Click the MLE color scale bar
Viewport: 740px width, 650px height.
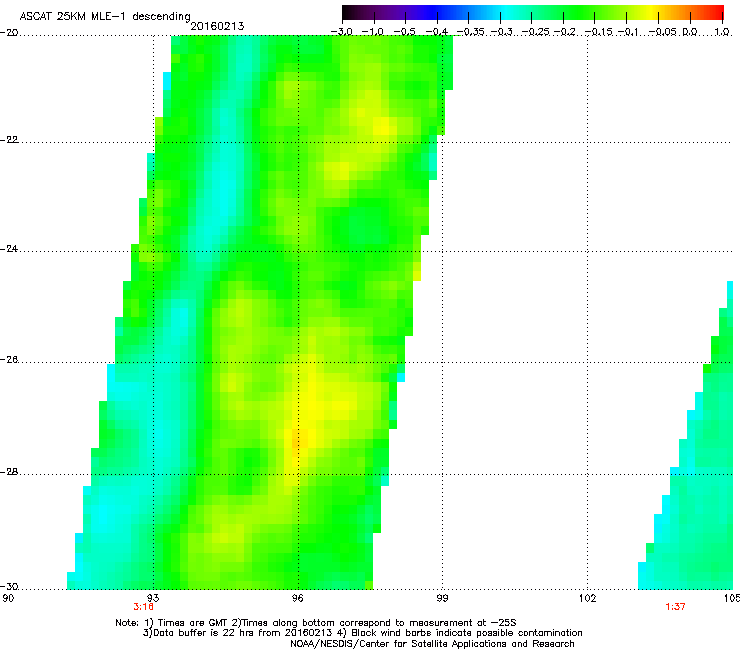(533, 13)
